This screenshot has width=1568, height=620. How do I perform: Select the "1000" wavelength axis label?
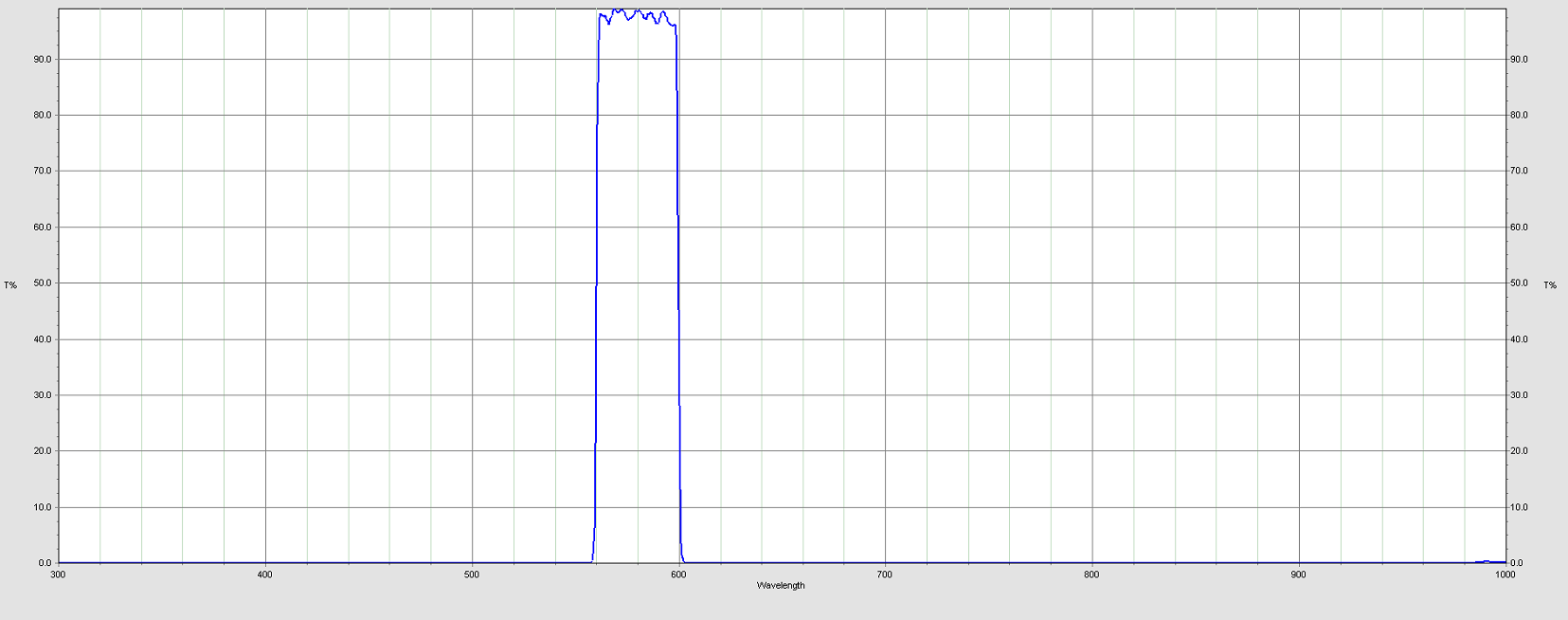pos(1504,574)
